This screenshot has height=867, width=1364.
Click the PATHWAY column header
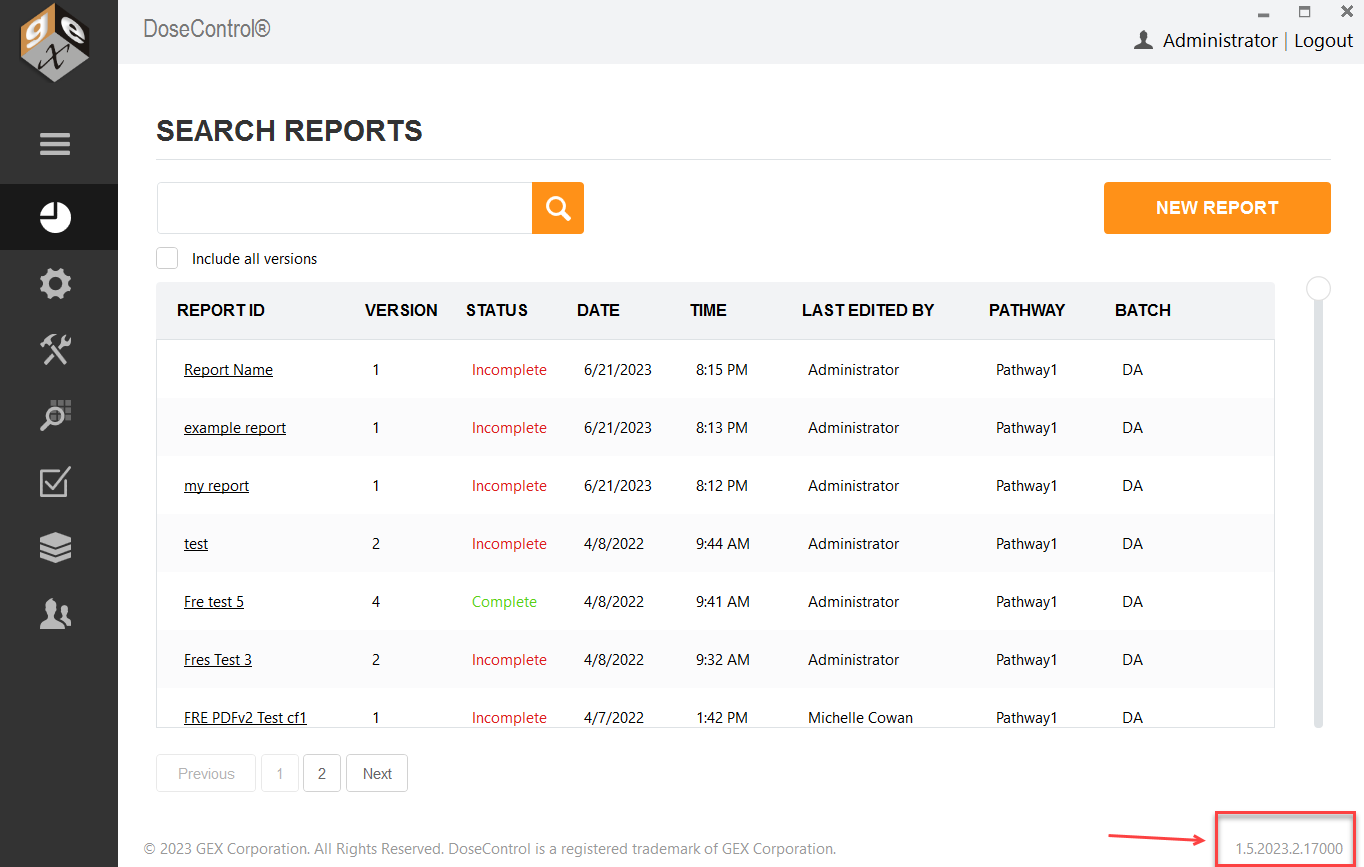[1027, 310]
